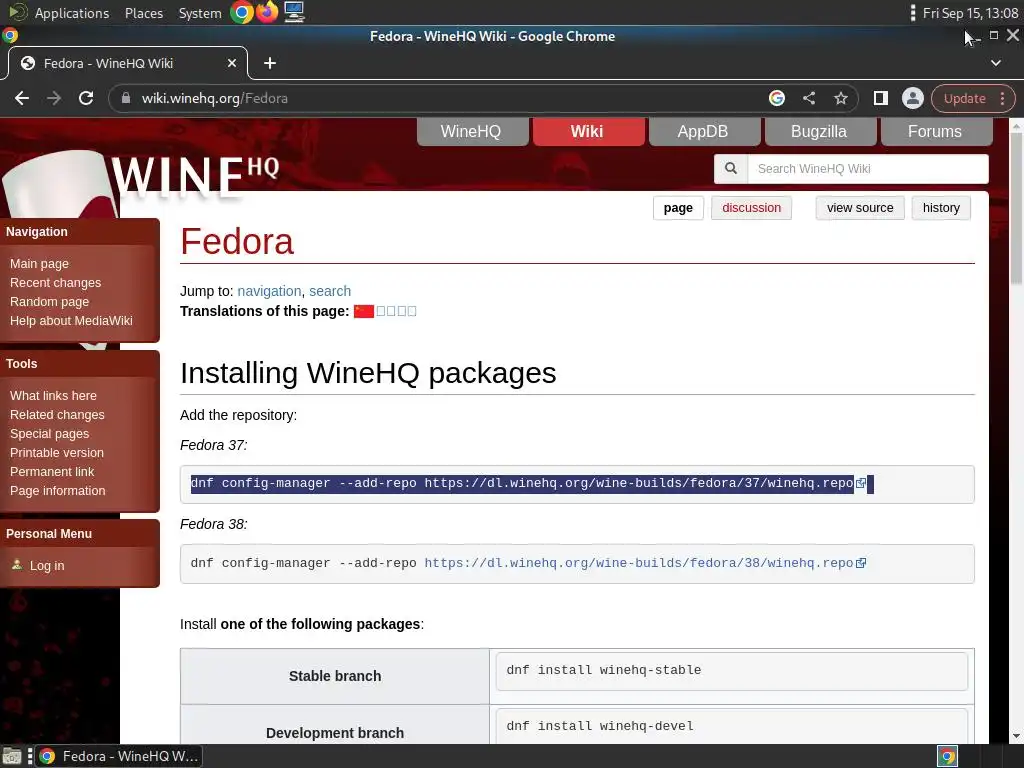Click the Google icon in address bar
Screen dimensions: 1024x768
[x=776, y=98]
